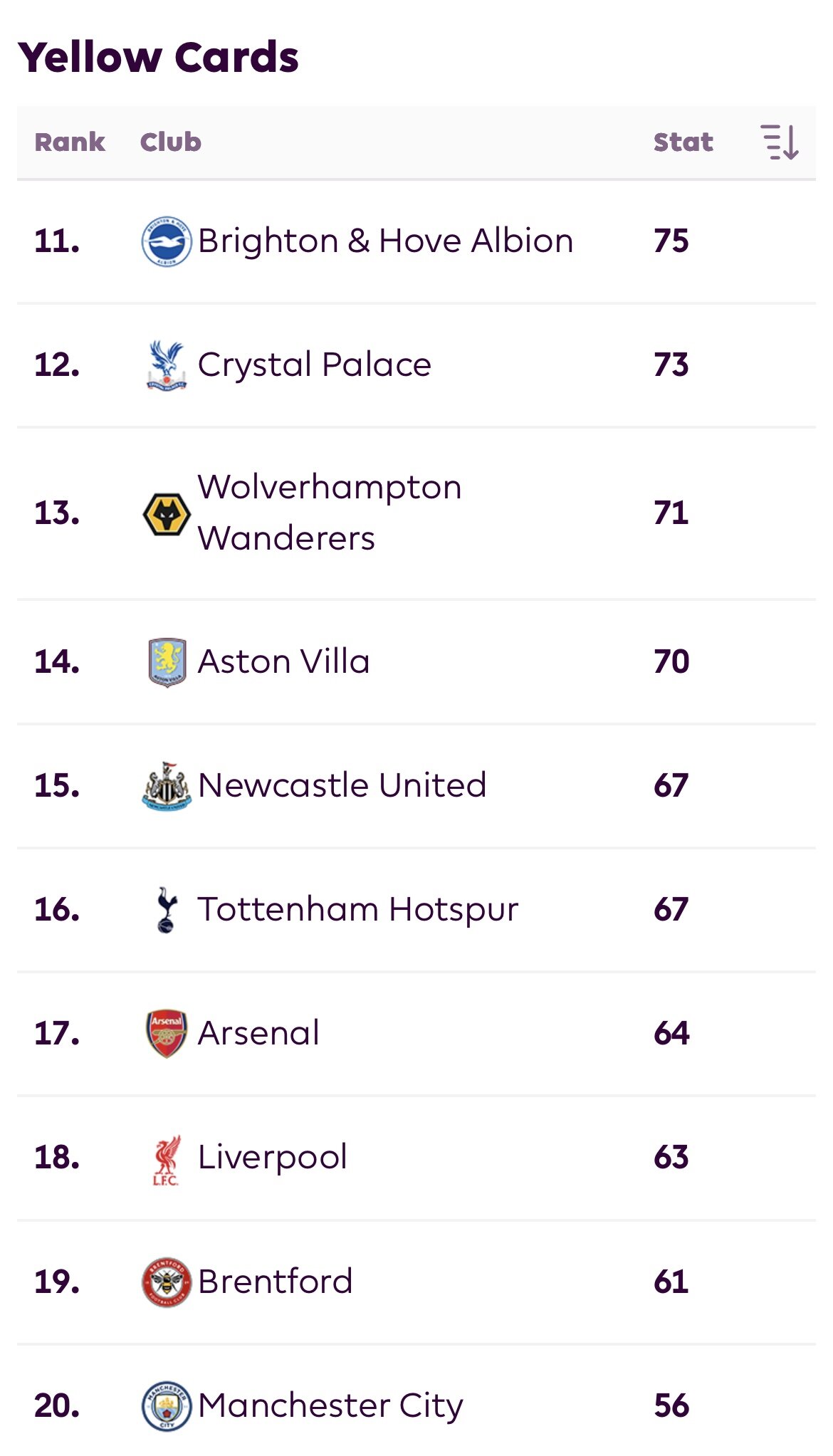
Task: Click the Liverpool LFC liver bird logo
Action: click(167, 1158)
